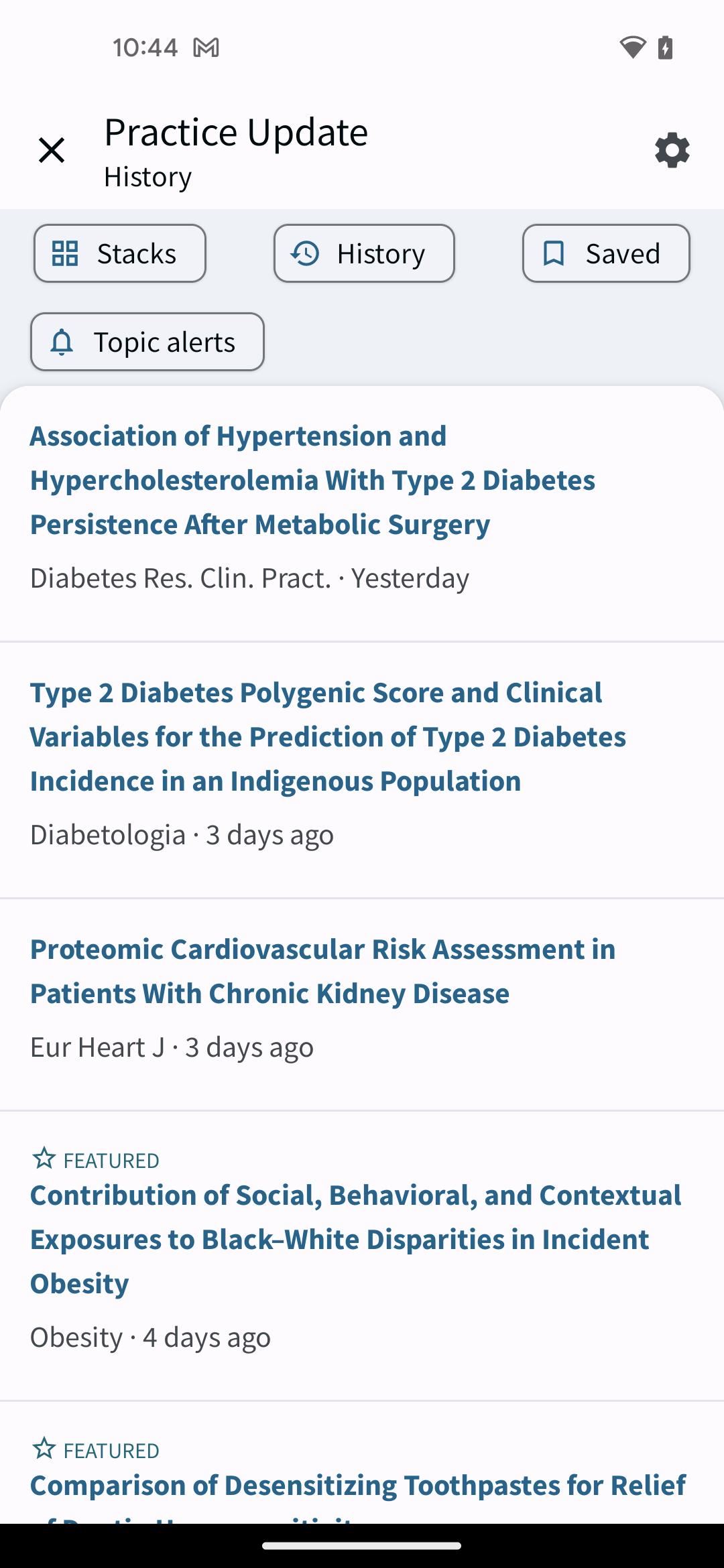This screenshot has height=1568, width=724.
Task: Open the Topic alerts button
Action: 147,342
